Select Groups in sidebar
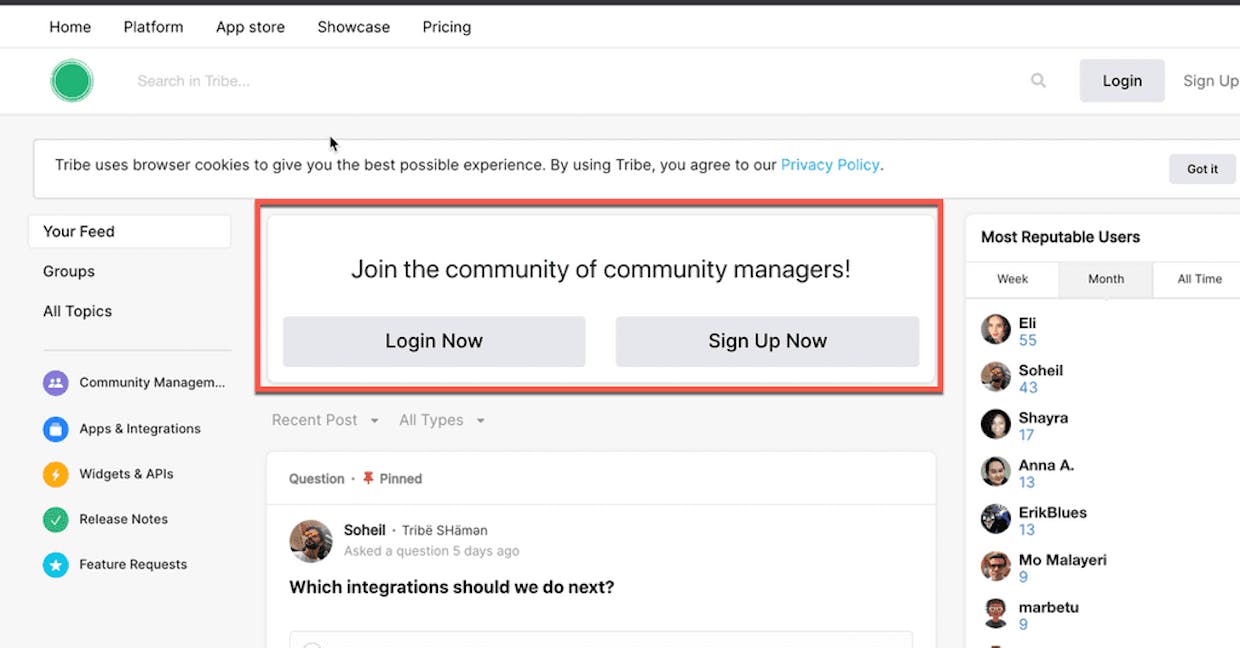Viewport: 1240px width, 648px height. pos(69,271)
